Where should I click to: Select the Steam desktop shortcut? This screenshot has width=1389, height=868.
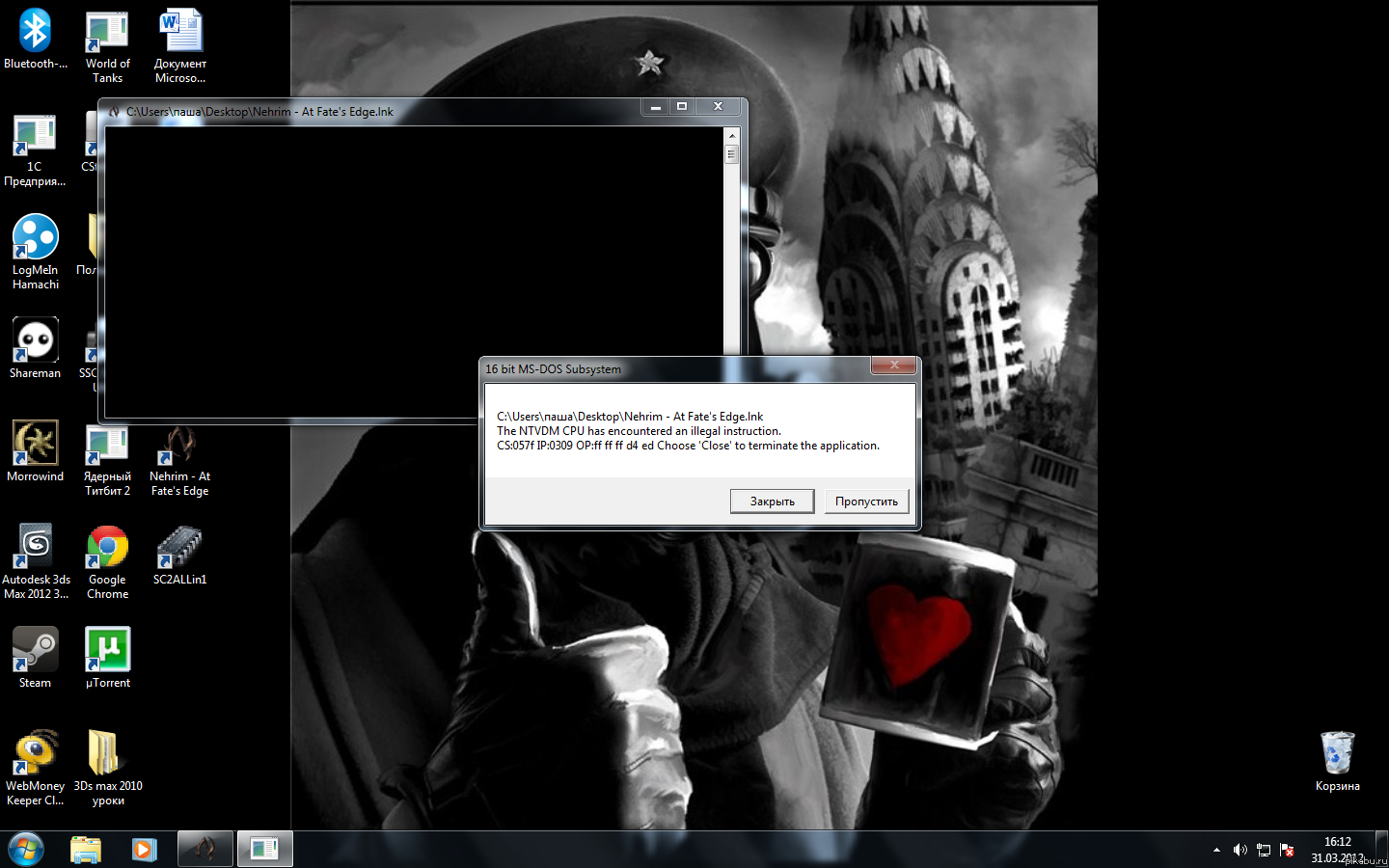pos(36,658)
